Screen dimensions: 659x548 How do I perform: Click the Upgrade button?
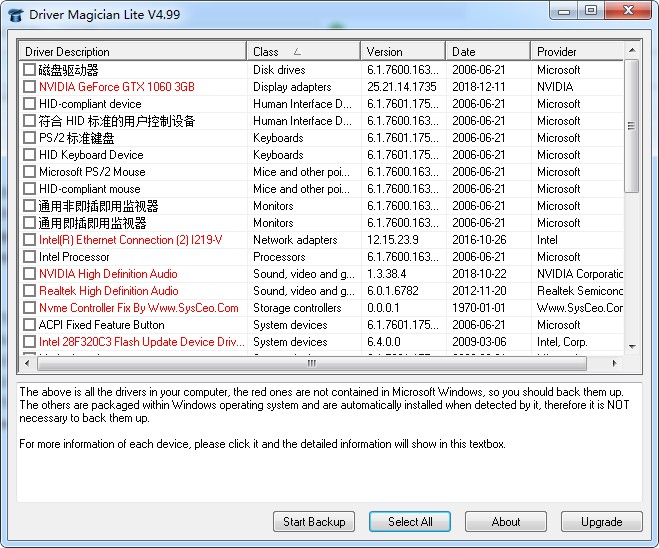(x=601, y=521)
